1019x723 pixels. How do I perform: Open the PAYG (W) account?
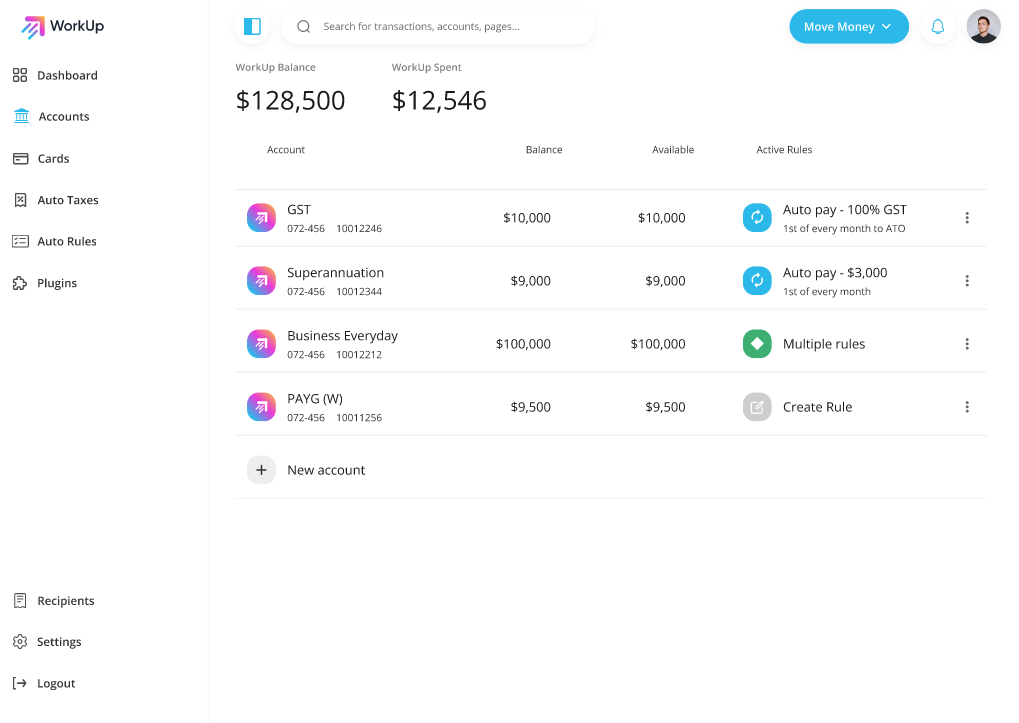click(x=315, y=399)
